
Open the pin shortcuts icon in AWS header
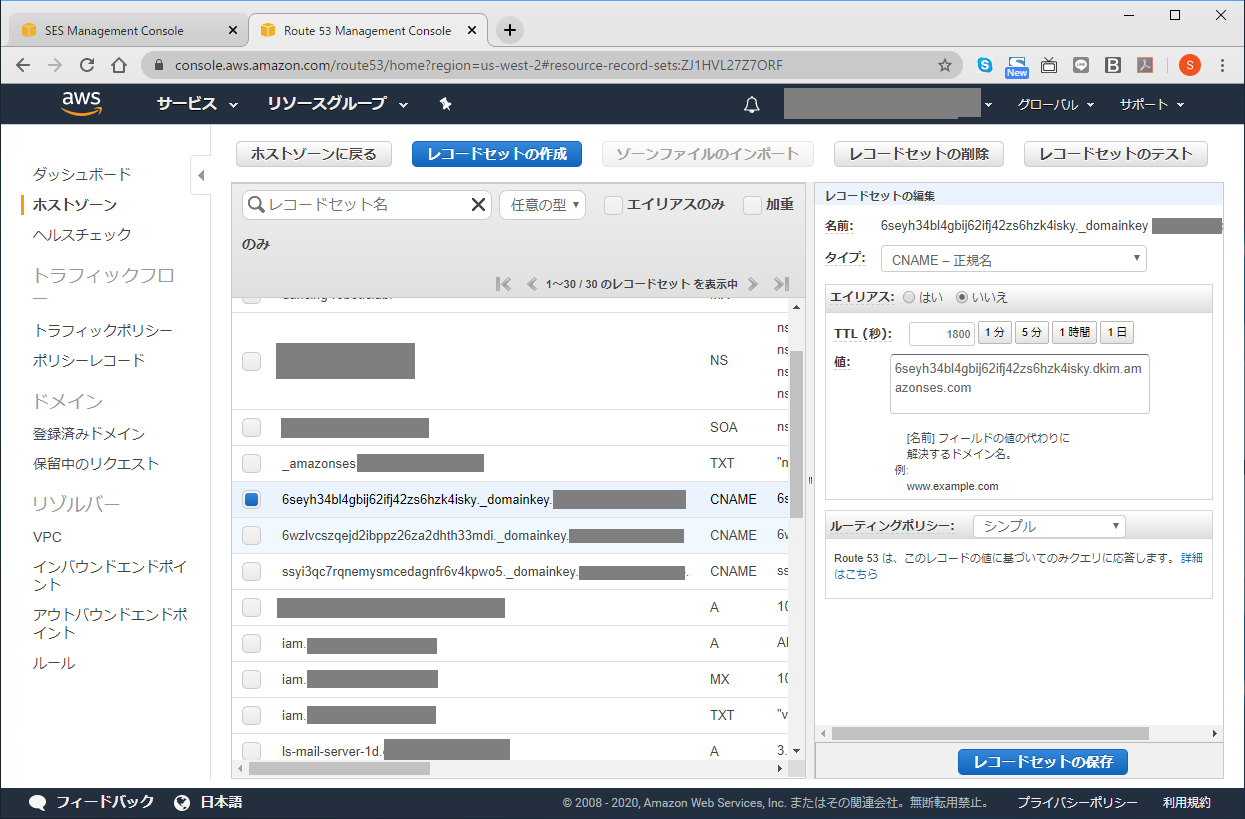(446, 104)
